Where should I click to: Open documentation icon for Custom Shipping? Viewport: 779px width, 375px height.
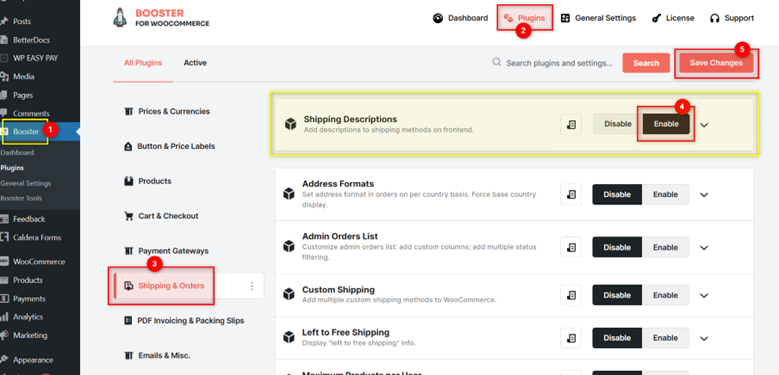[x=571, y=295]
